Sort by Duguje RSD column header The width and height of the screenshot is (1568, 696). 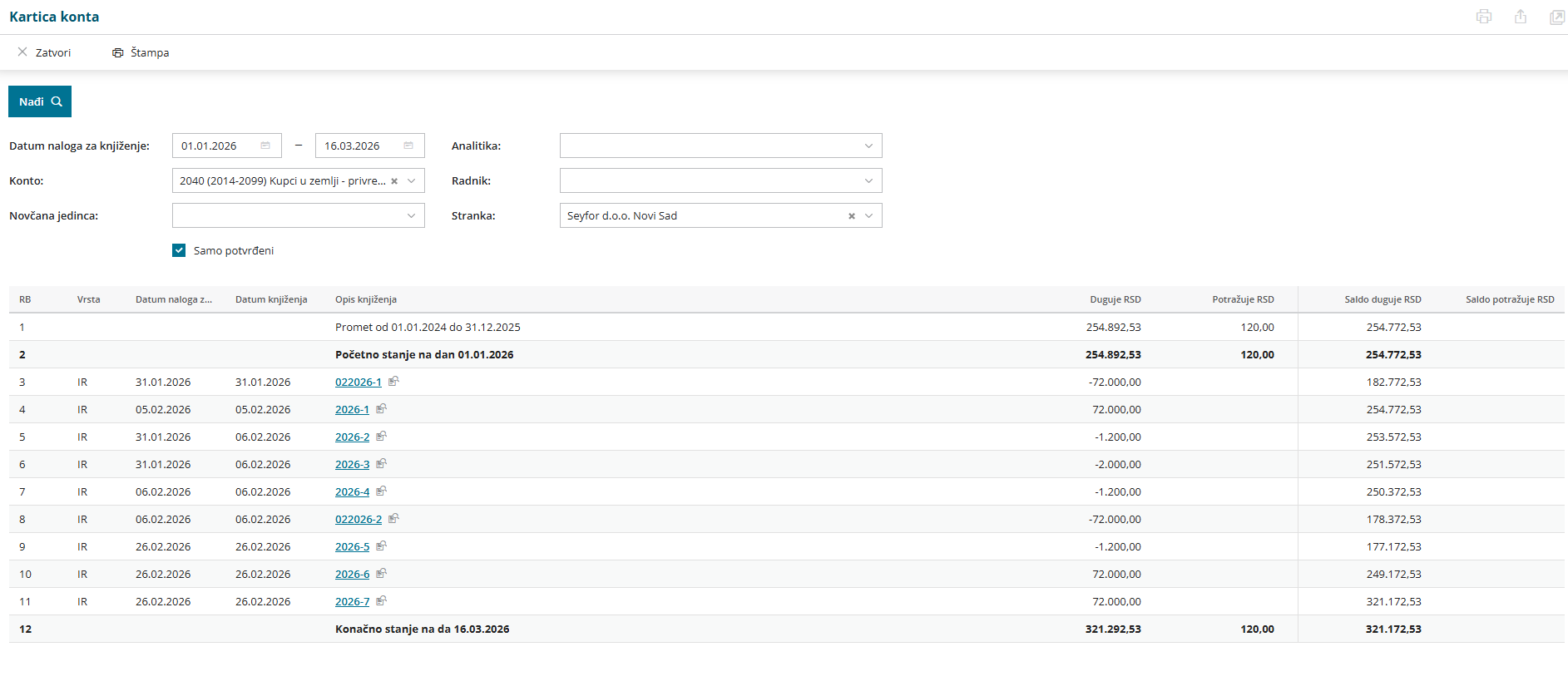click(x=1115, y=299)
